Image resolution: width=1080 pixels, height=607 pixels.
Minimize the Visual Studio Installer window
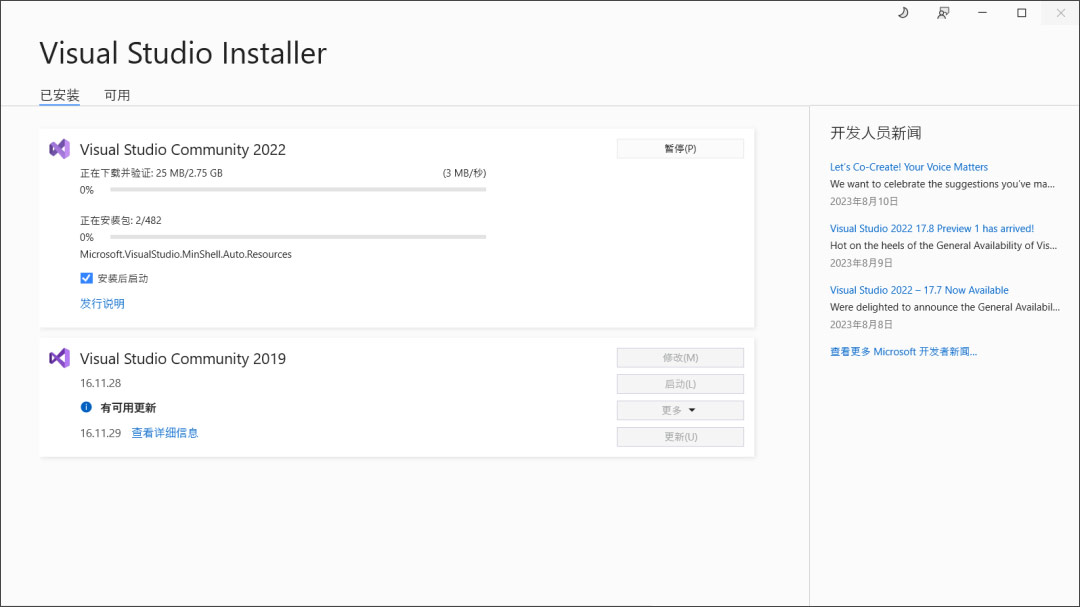[983, 13]
